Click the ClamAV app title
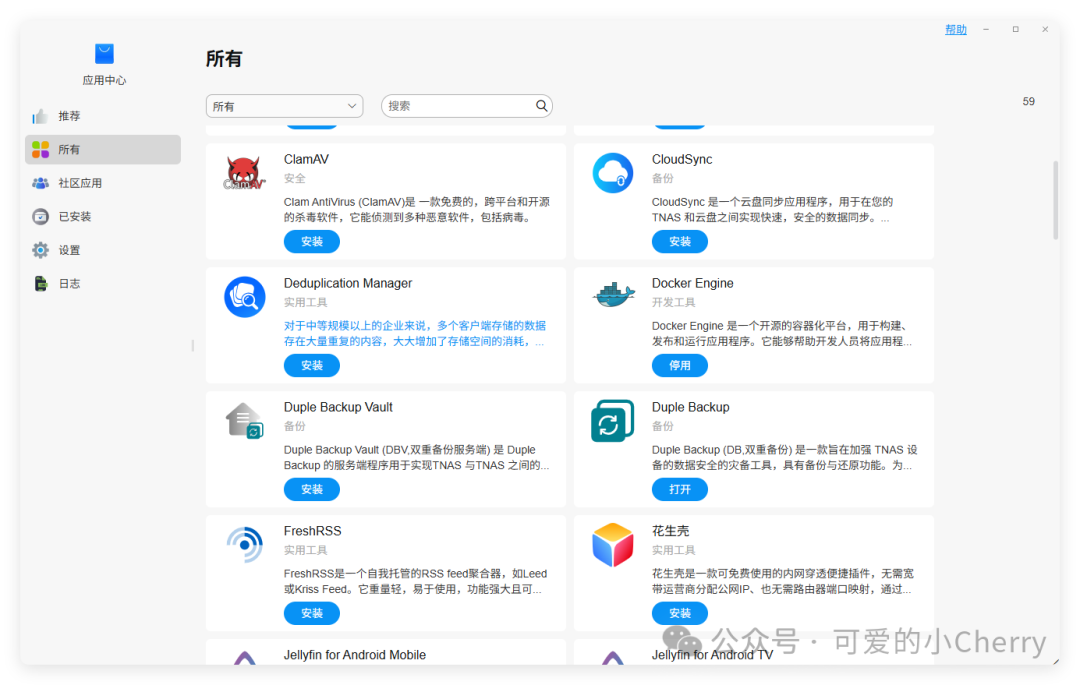The height and width of the screenshot is (685, 1080). pyautogui.click(x=306, y=159)
